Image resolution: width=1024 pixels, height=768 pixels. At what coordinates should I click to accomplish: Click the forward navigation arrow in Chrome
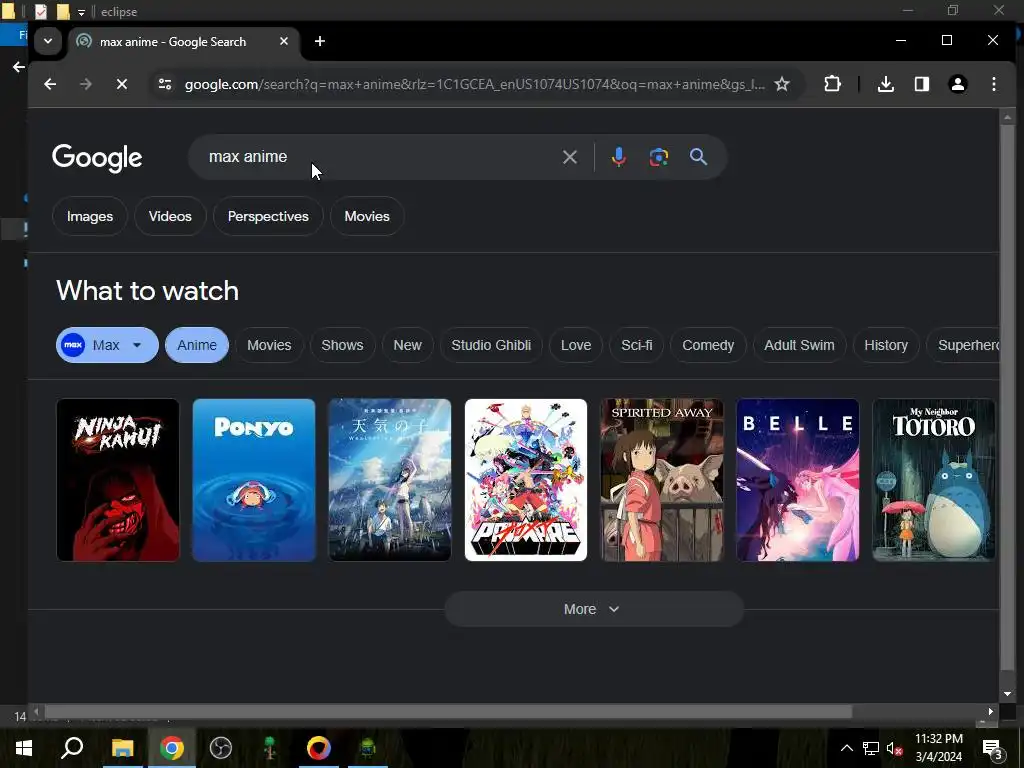(86, 84)
